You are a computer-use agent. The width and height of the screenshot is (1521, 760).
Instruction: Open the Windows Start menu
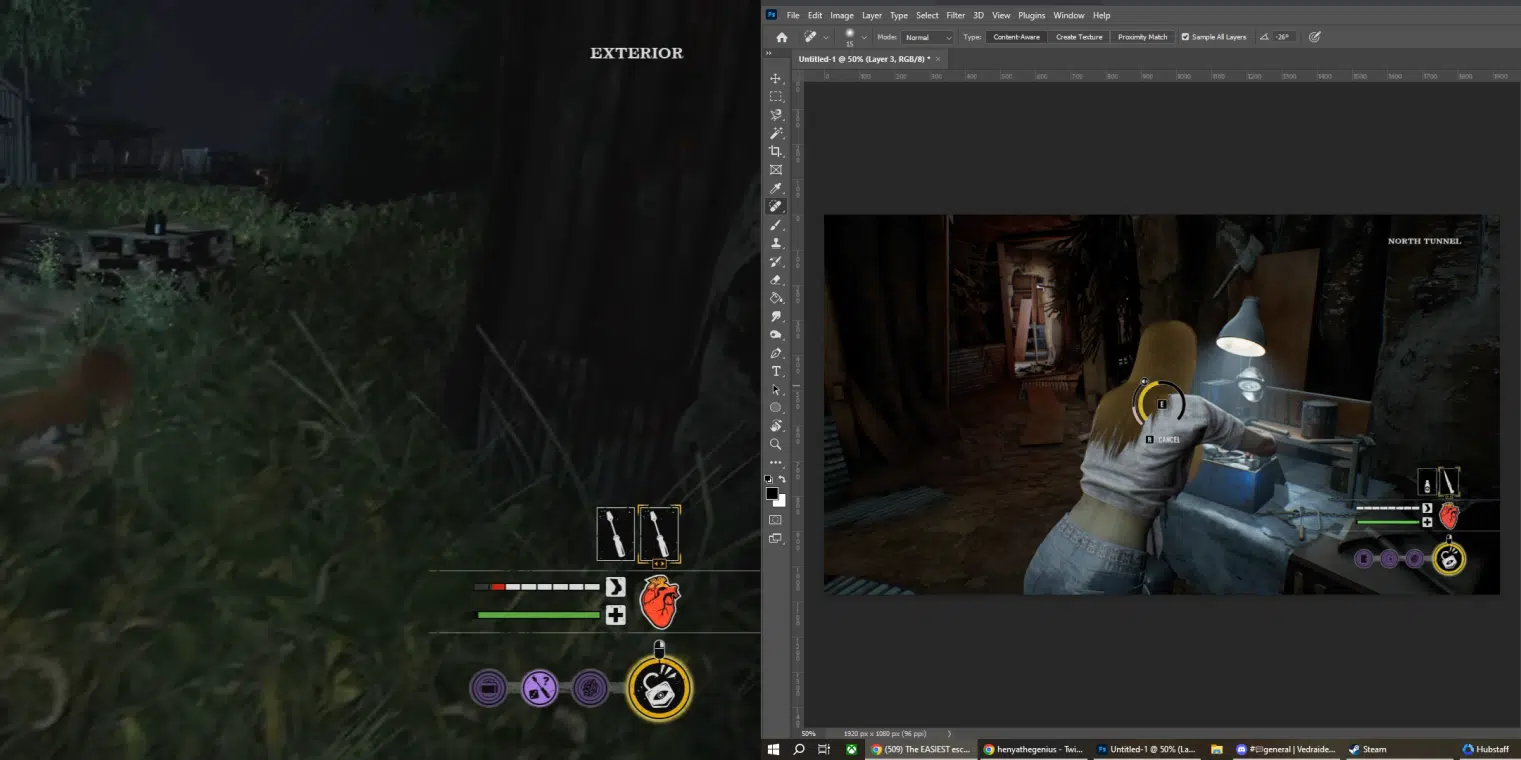[x=773, y=749]
